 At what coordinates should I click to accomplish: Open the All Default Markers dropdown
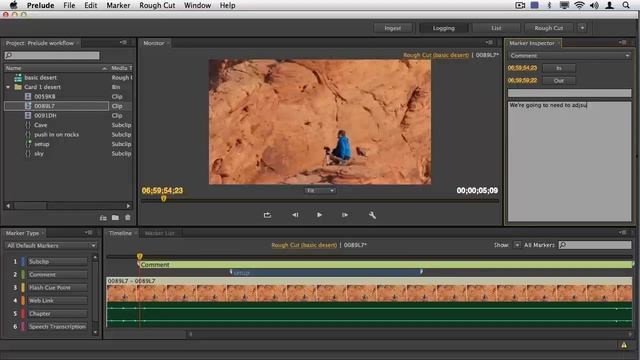(x=51, y=245)
